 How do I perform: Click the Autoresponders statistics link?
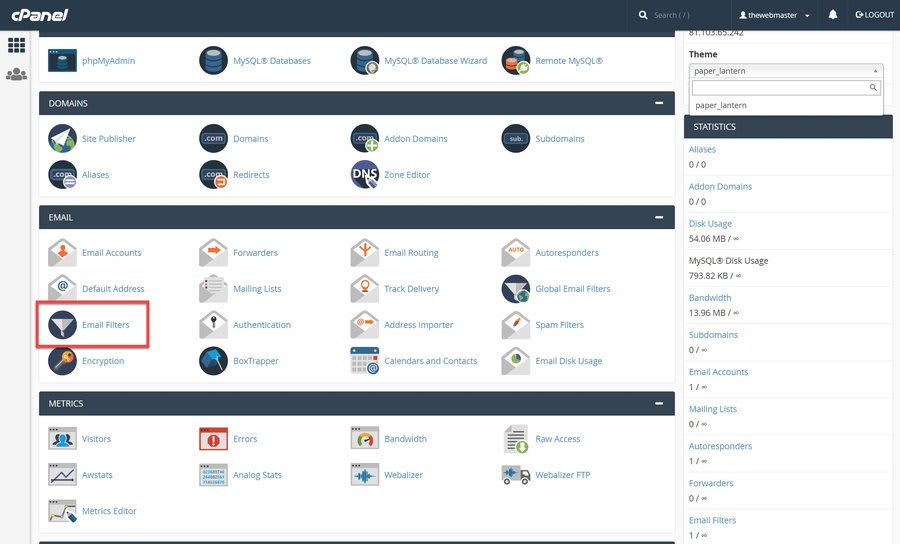click(x=720, y=446)
